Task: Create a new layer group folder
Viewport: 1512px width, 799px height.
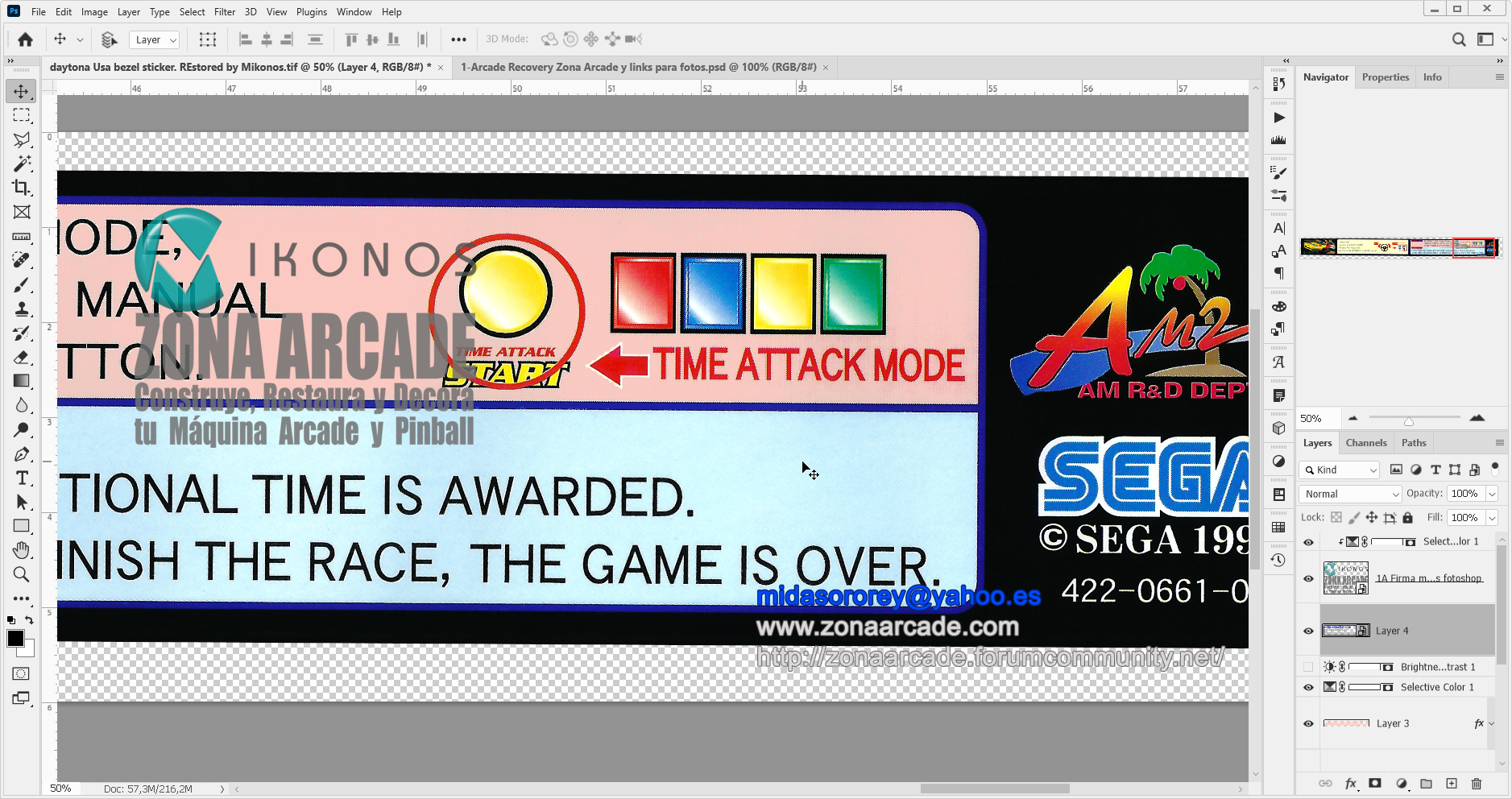Action: (1426, 784)
